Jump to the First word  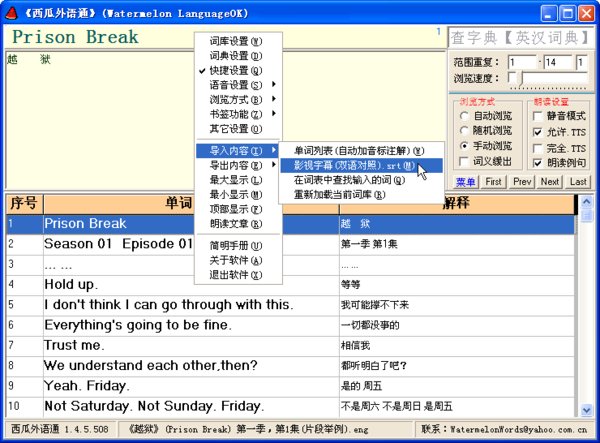tap(493, 181)
